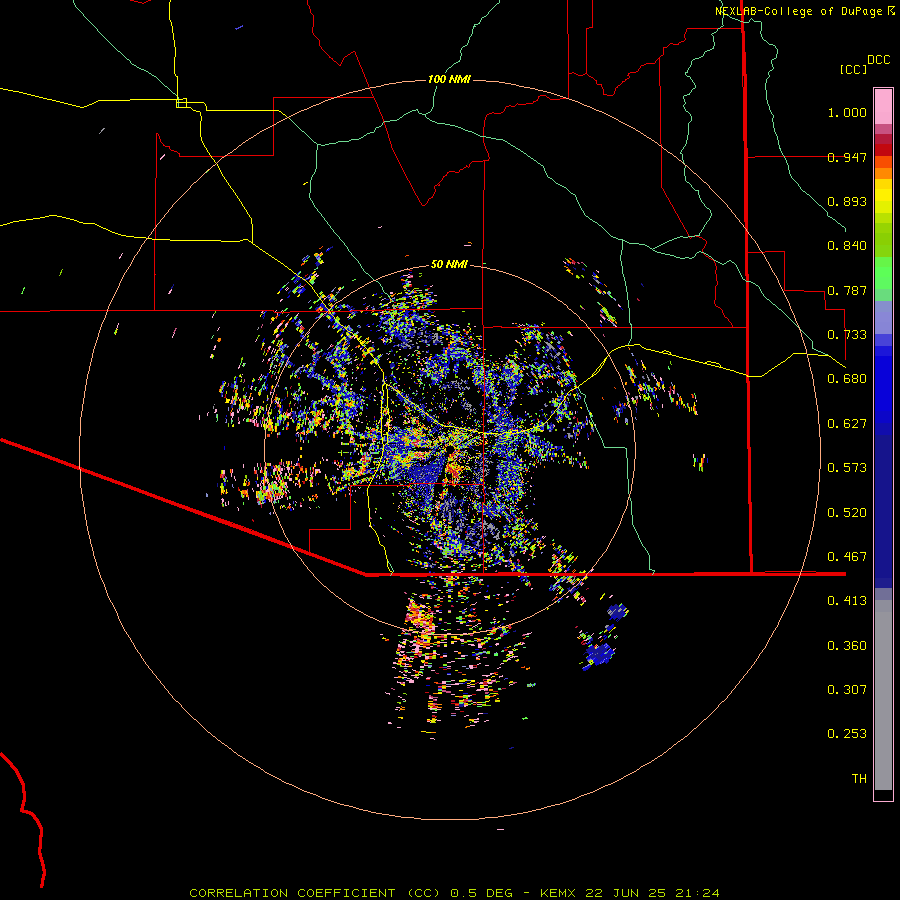Select the 0.947 value on color scale
The image size is (900, 900).
pyautogui.click(x=847, y=157)
